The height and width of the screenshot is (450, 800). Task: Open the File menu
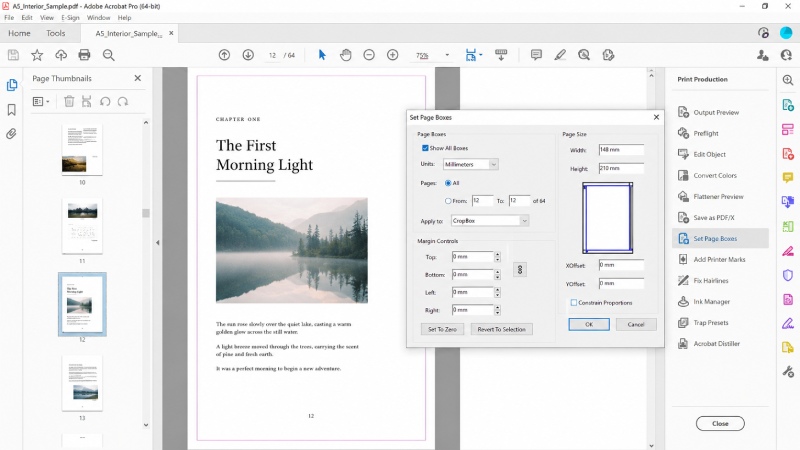click(x=9, y=17)
